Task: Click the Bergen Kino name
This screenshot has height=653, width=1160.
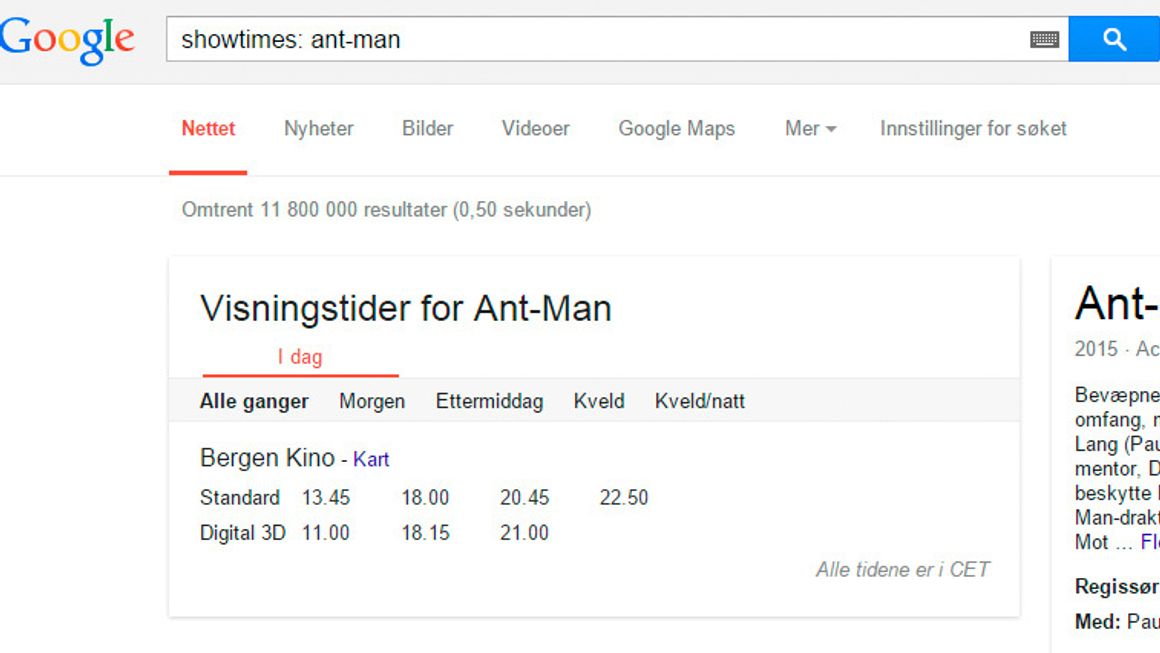Action: click(x=266, y=458)
